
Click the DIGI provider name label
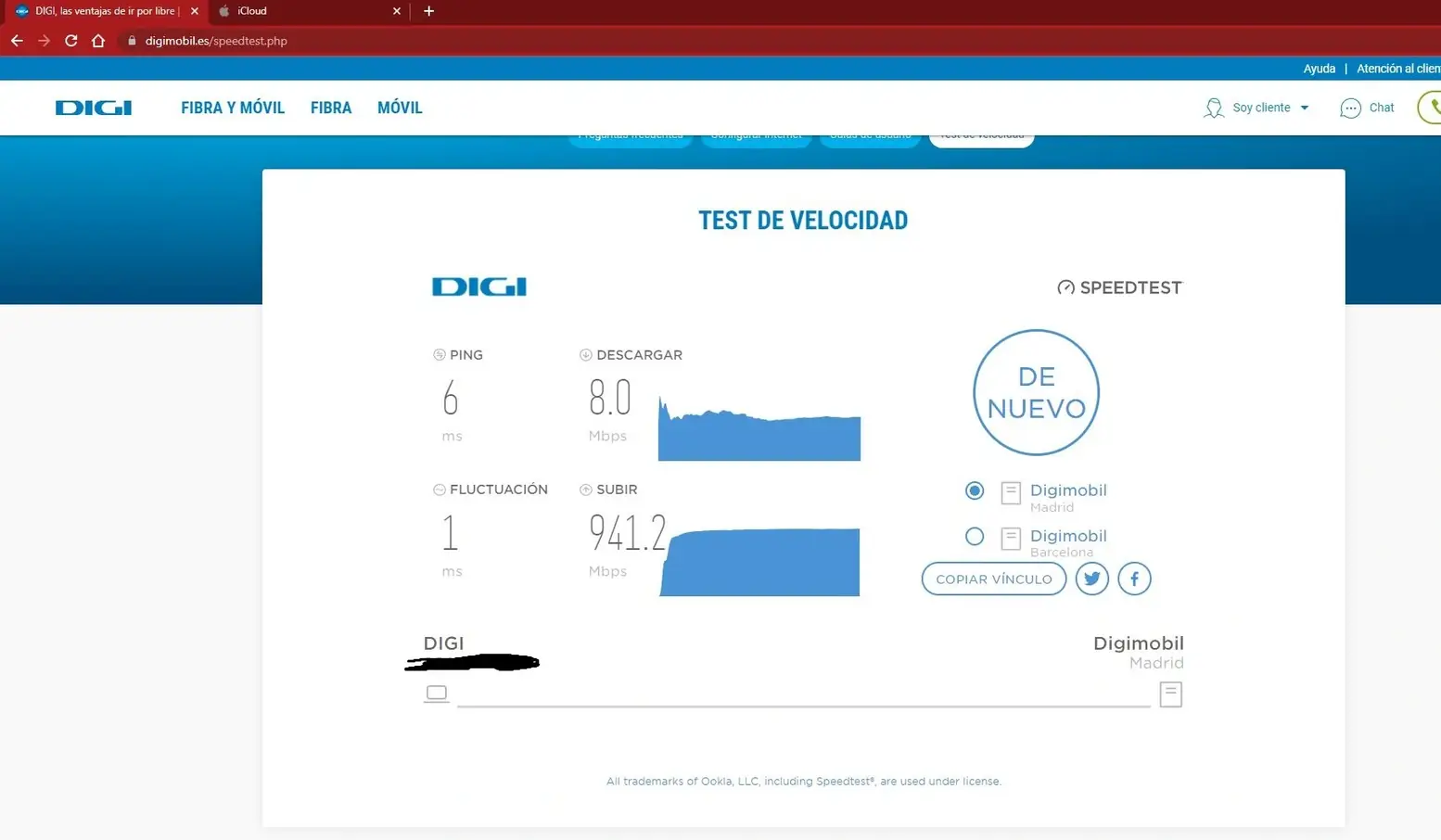[443, 643]
